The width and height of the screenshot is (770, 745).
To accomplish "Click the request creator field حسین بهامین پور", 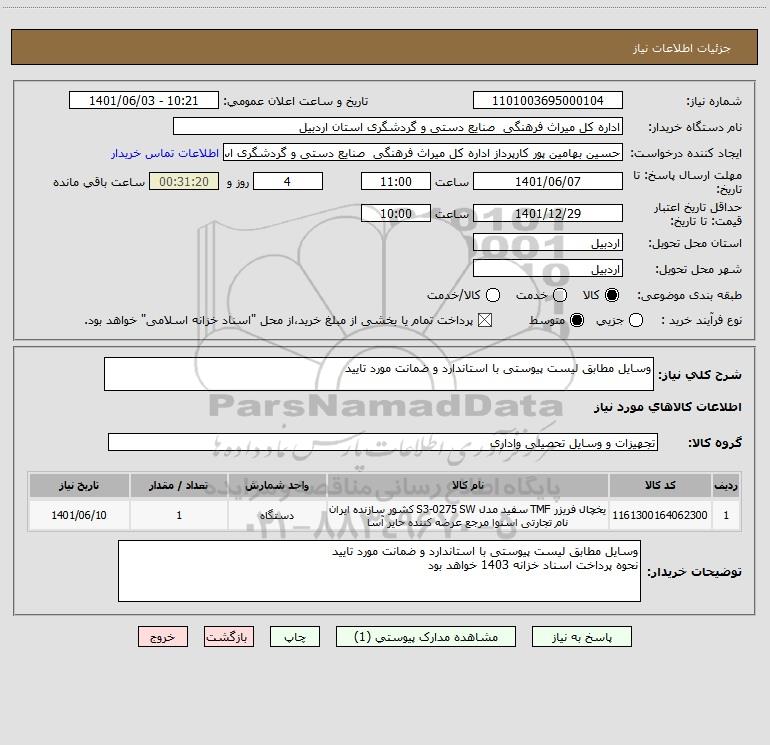I will coord(423,153).
